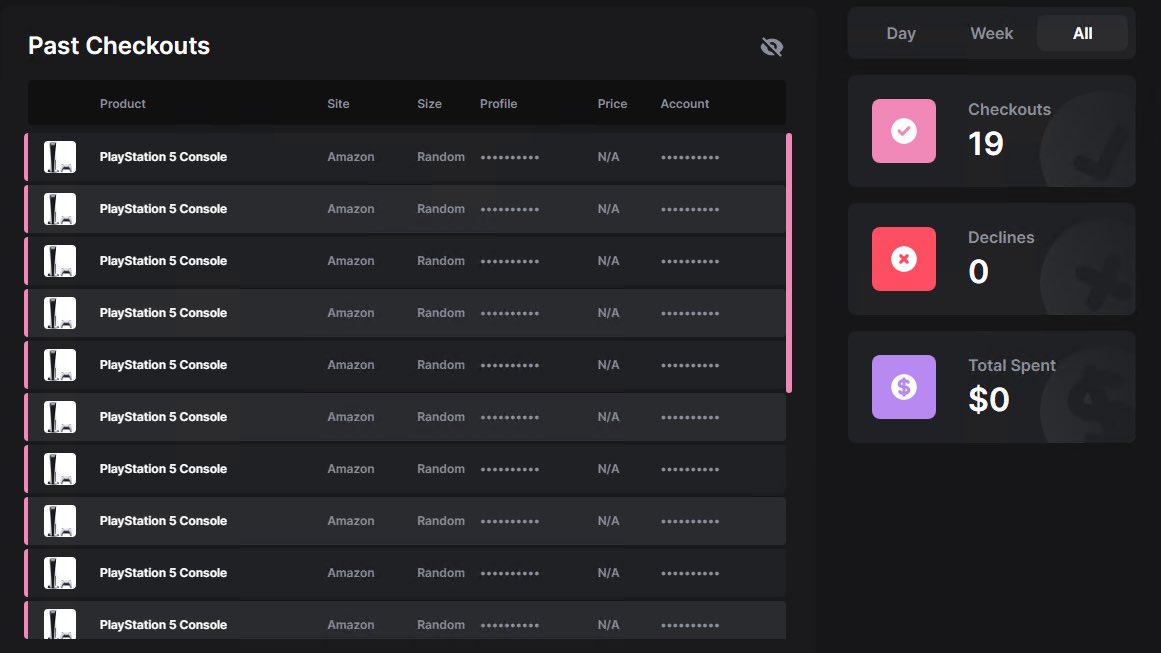The width and height of the screenshot is (1161, 653).
Task: Click Amazon in the first checkout row
Action: click(351, 157)
